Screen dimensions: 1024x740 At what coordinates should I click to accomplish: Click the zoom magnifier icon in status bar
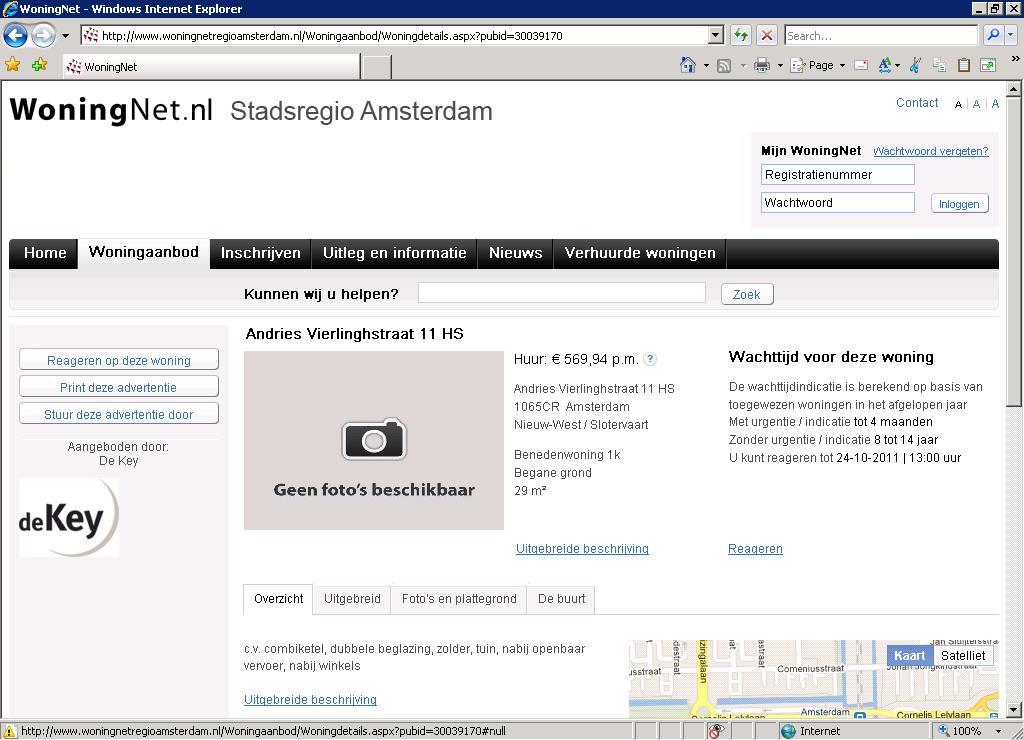pyautogui.click(x=944, y=731)
